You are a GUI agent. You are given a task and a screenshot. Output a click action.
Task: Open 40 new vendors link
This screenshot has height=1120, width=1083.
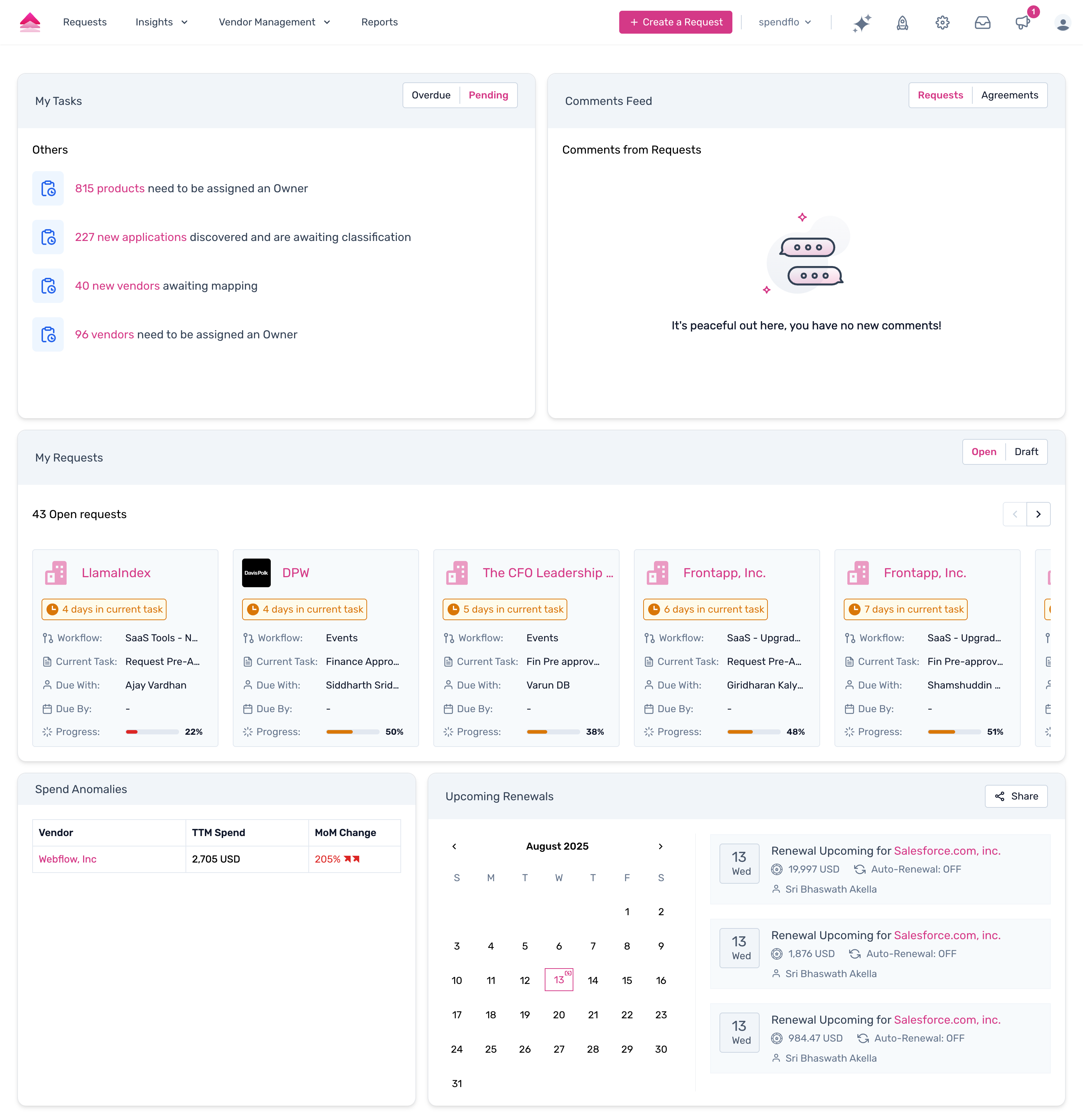(x=118, y=286)
